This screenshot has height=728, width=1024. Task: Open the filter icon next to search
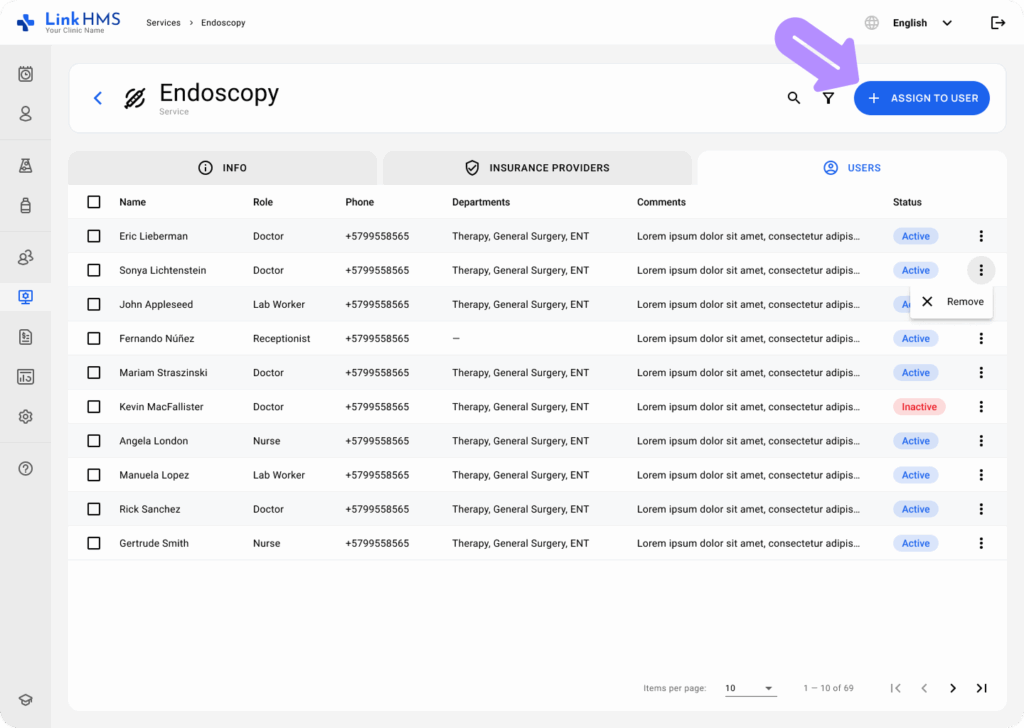pos(828,98)
